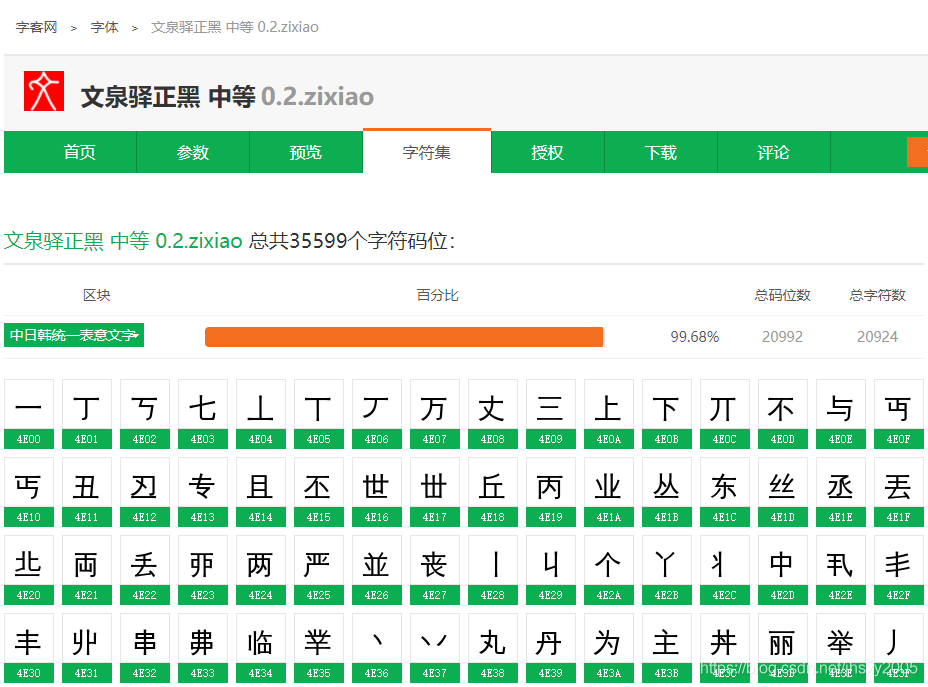Select the 字符集 tab
Image resolution: width=928 pixels, height=687 pixels.
(427, 151)
